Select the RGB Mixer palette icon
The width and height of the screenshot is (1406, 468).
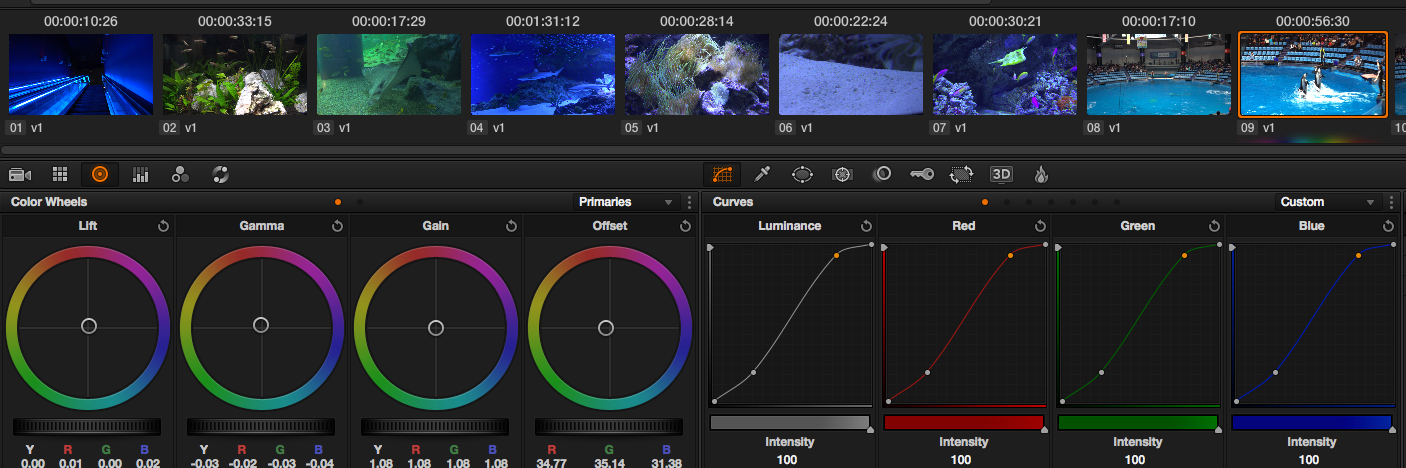[x=140, y=175]
